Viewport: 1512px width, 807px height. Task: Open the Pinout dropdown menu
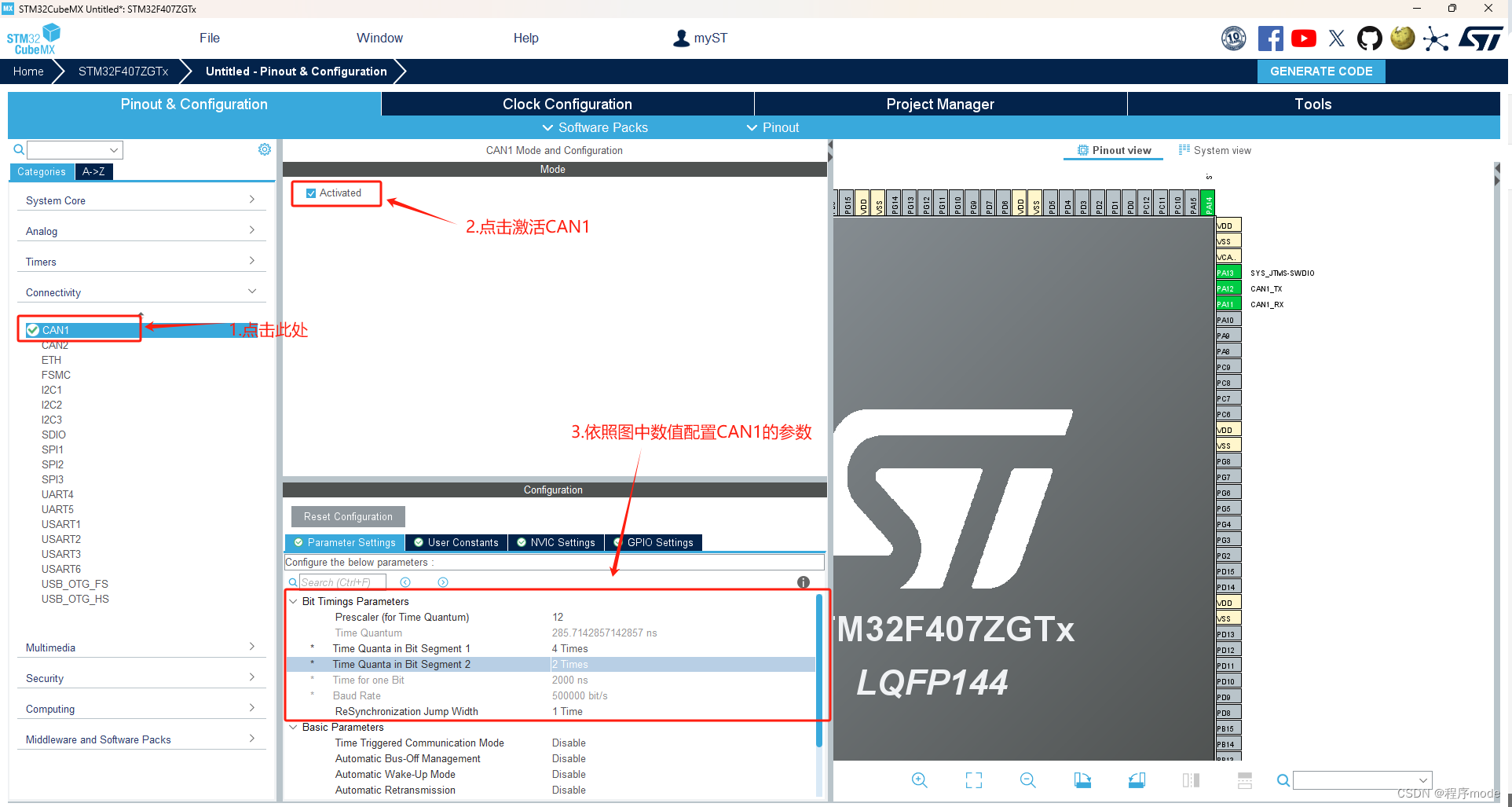coord(773,127)
